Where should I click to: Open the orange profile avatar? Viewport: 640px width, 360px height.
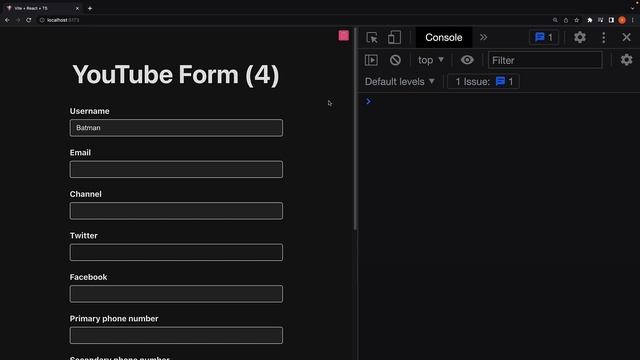point(622,20)
